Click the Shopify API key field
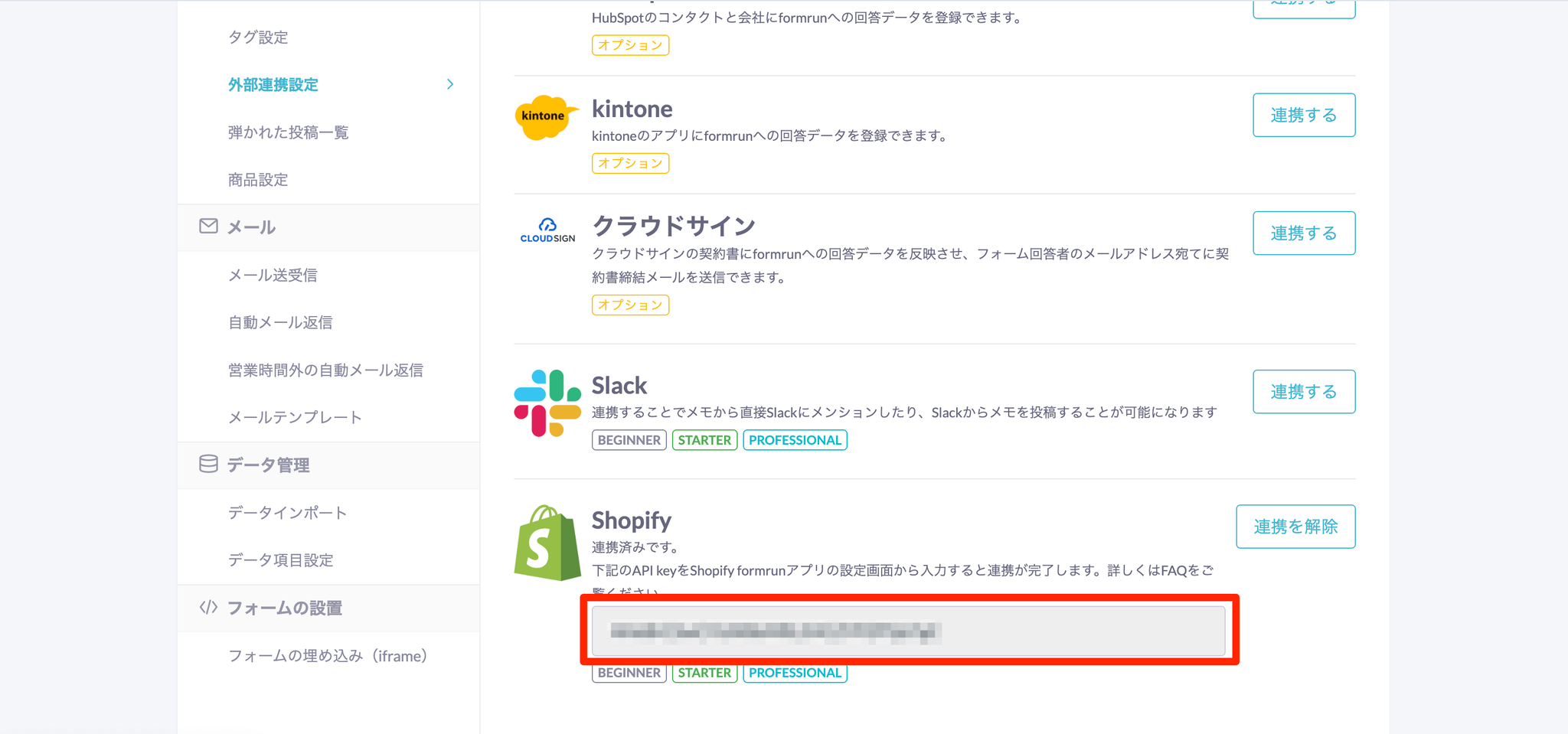This screenshot has height=734, width=1568. pyautogui.click(x=908, y=631)
